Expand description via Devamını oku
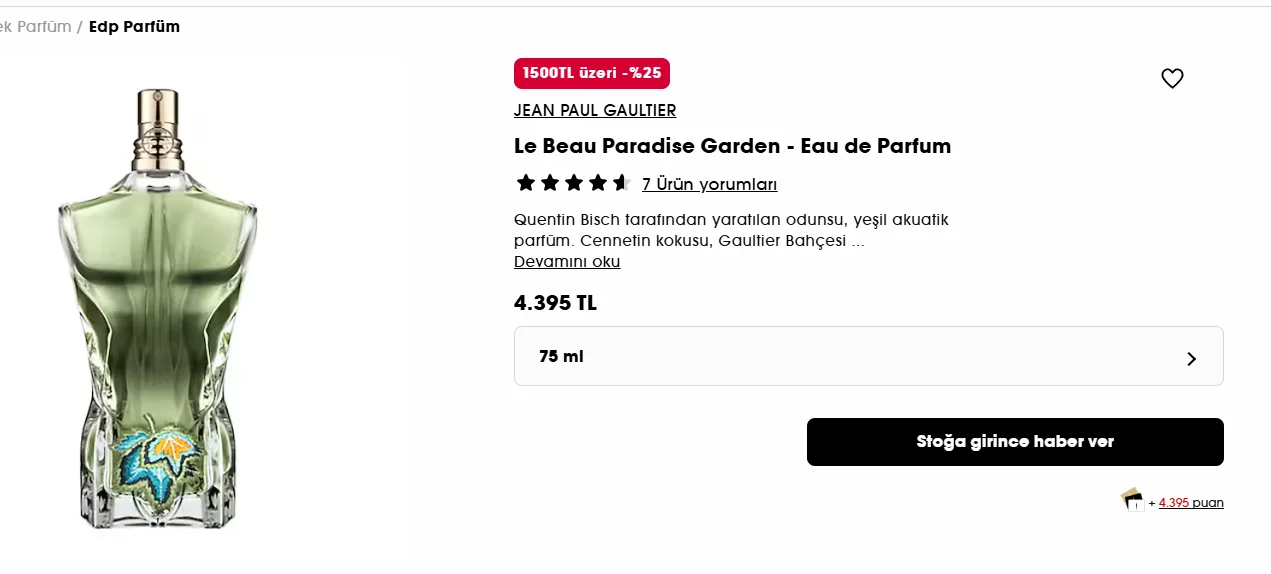The height and width of the screenshot is (574, 1271). [567, 262]
